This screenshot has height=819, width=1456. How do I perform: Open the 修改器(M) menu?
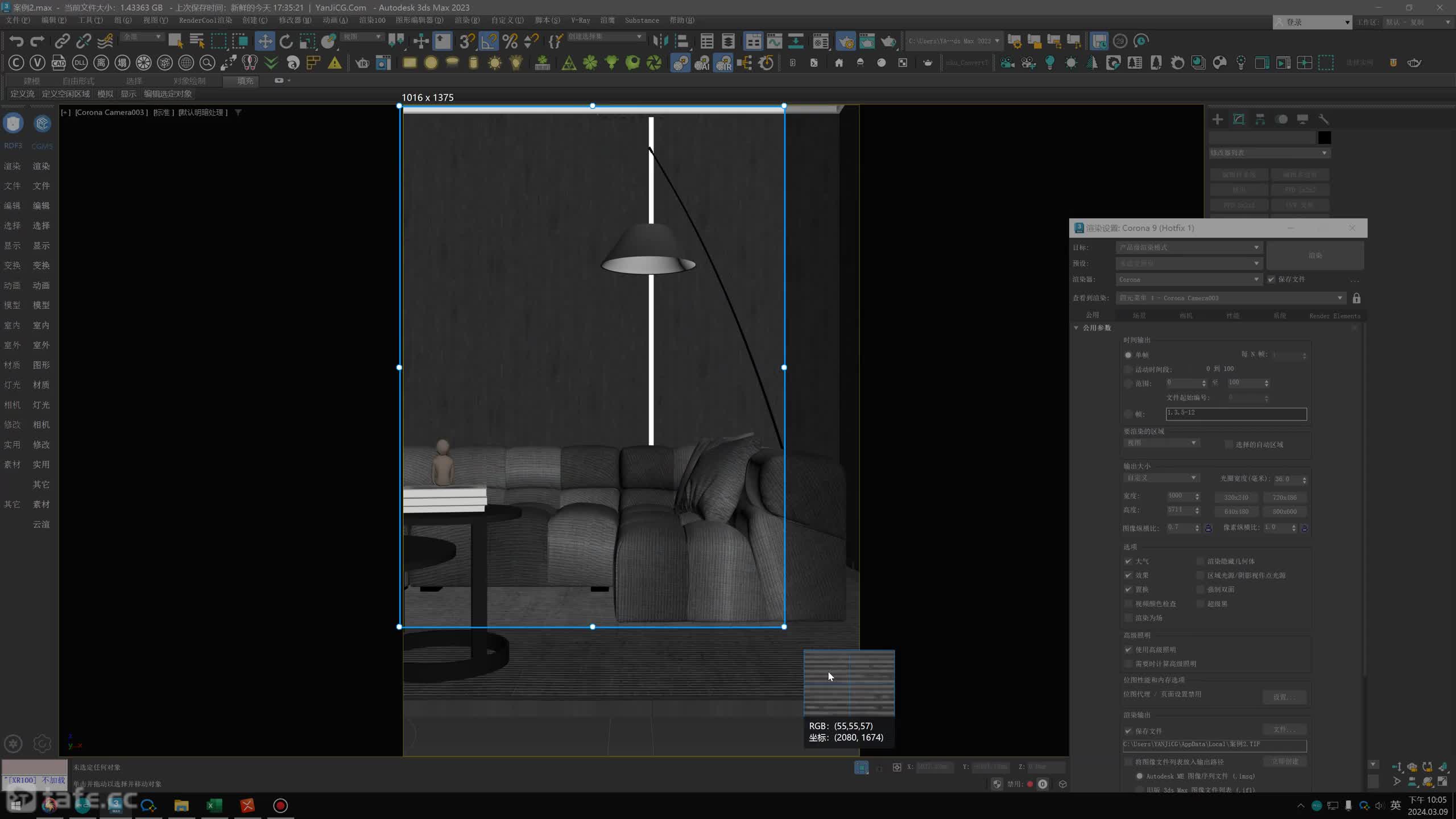pyautogui.click(x=295, y=20)
